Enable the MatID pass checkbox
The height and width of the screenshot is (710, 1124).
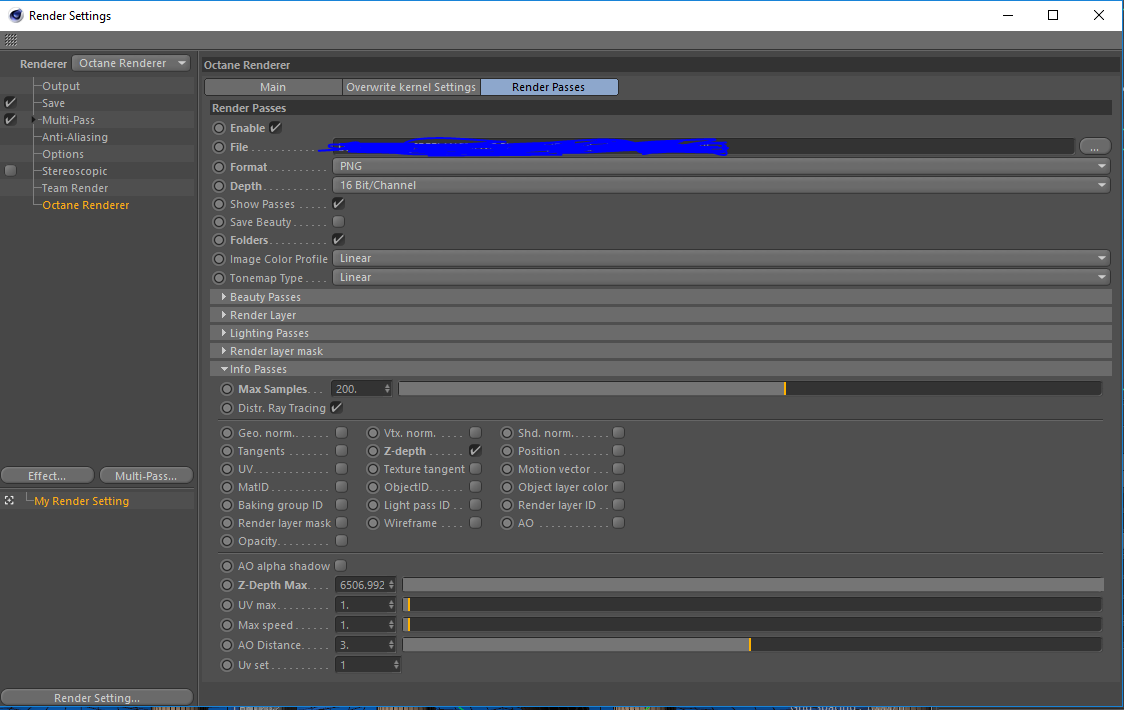pyautogui.click(x=341, y=487)
